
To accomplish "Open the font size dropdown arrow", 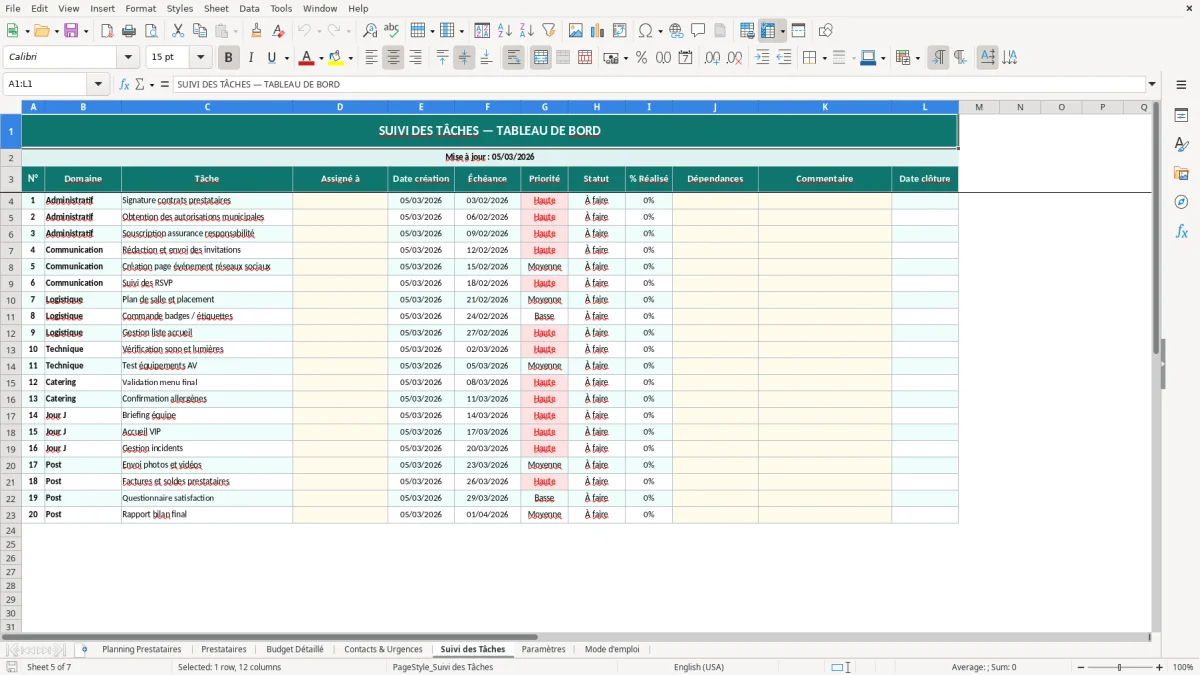I will pos(200,58).
